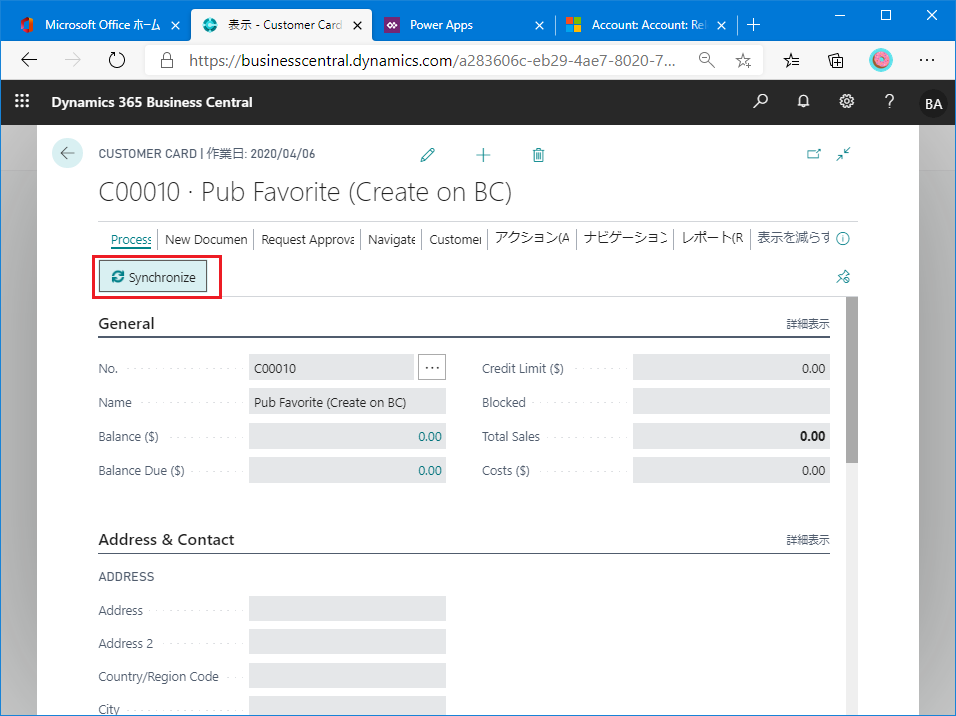Open the browser settings and more menu
The image size is (956, 716).
[927, 60]
